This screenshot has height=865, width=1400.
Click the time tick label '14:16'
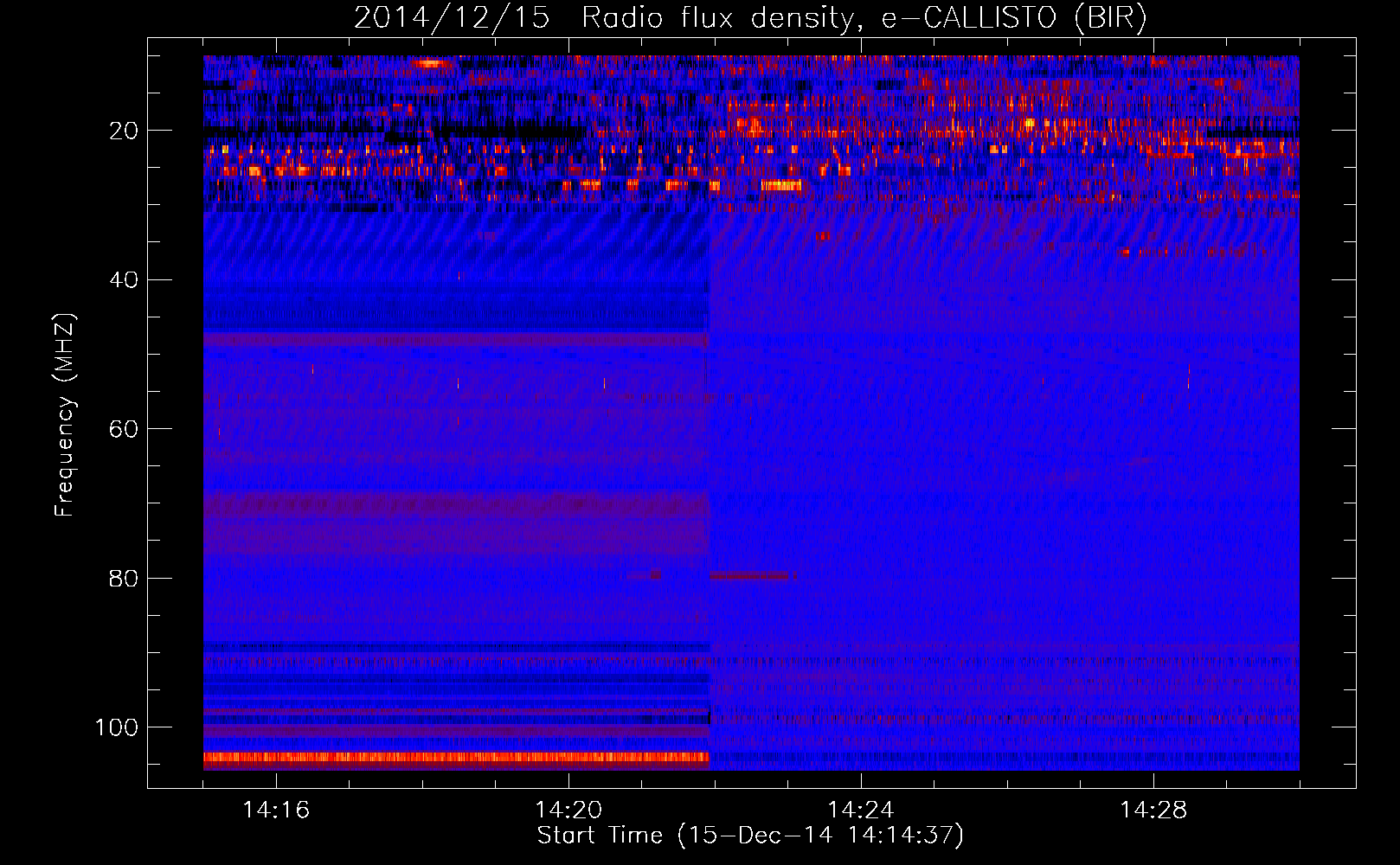tap(276, 810)
